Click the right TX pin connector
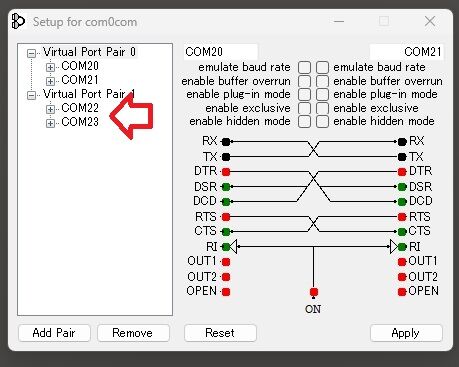 pyautogui.click(x=402, y=157)
